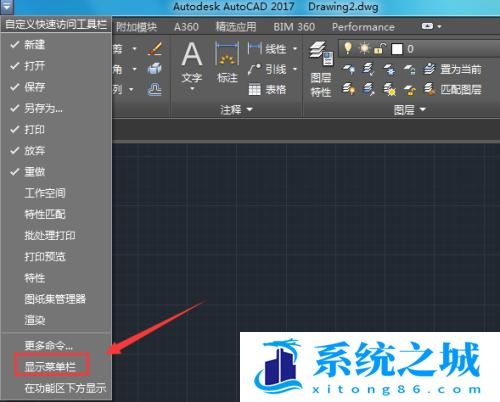Select the Explode tool icon

tap(155, 69)
